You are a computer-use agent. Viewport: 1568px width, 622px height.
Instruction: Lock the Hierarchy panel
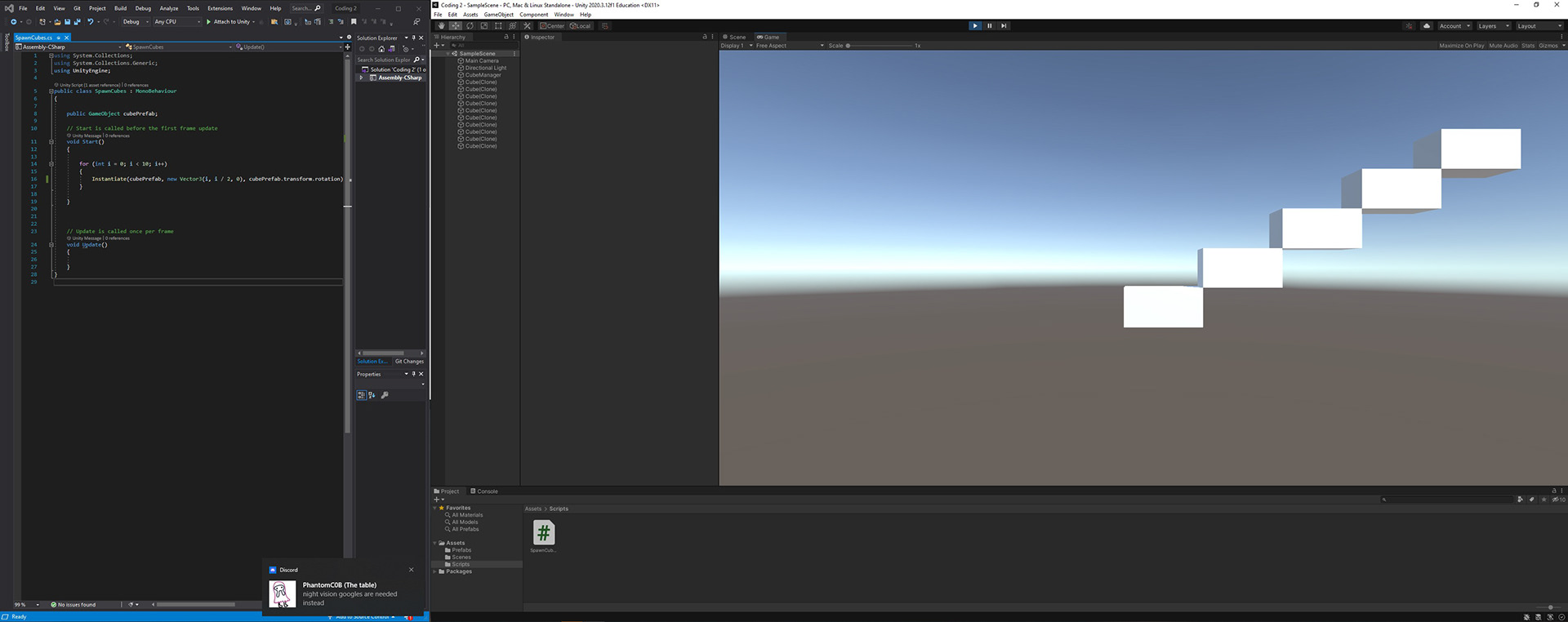point(506,37)
